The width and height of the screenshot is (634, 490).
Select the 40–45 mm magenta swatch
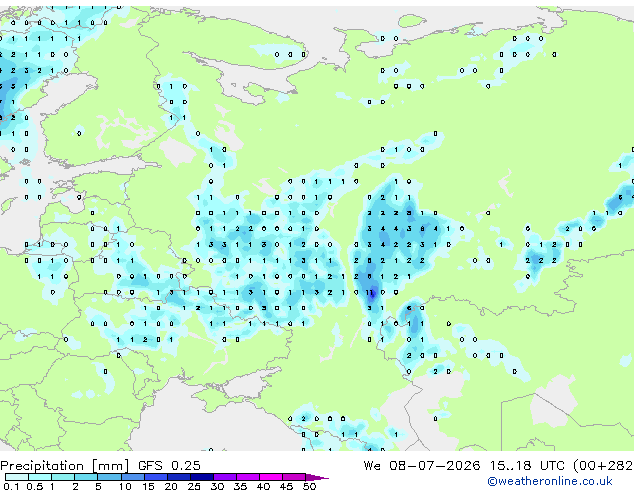[271, 477]
